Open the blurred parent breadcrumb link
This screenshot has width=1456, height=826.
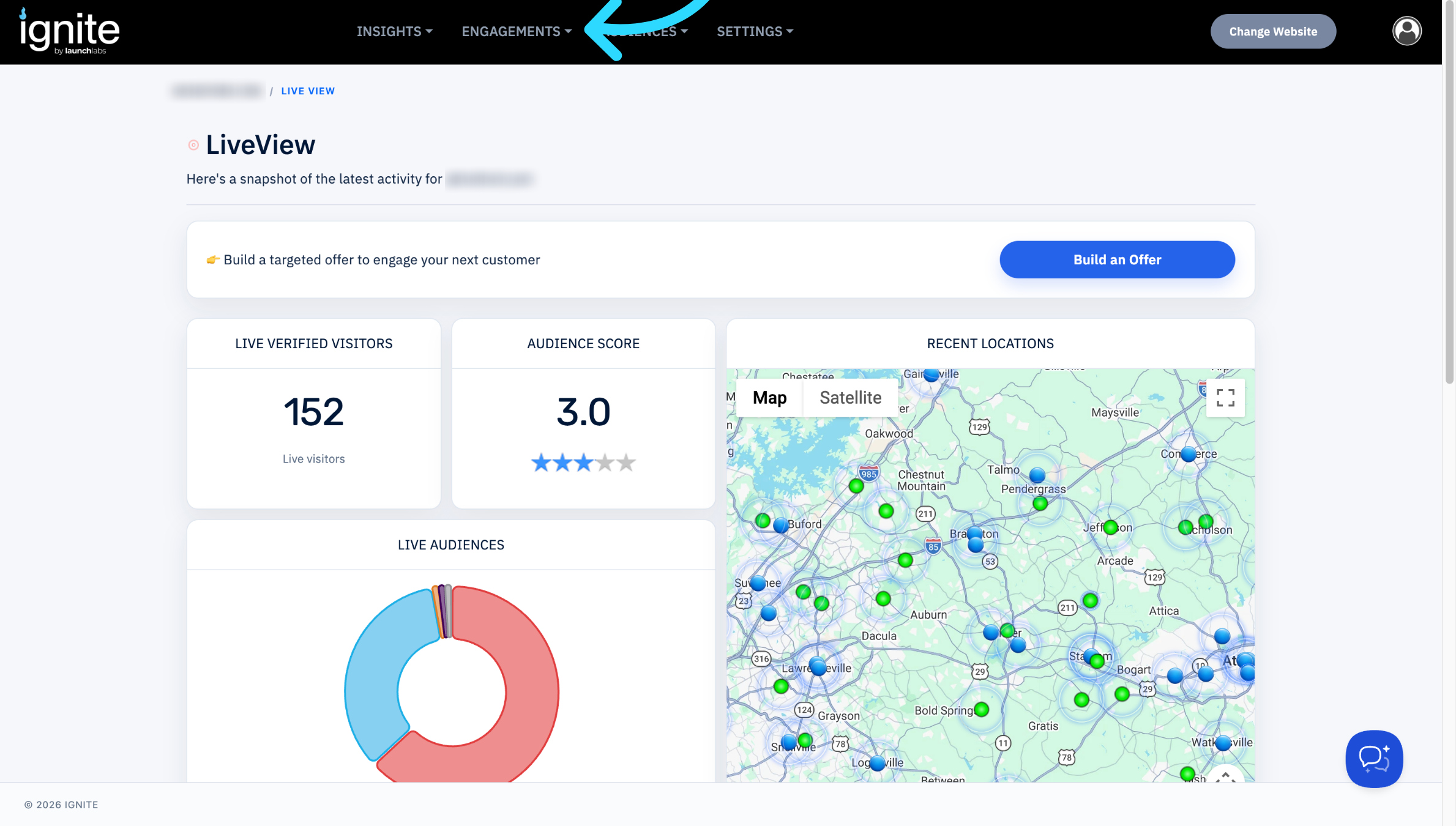[x=217, y=91]
